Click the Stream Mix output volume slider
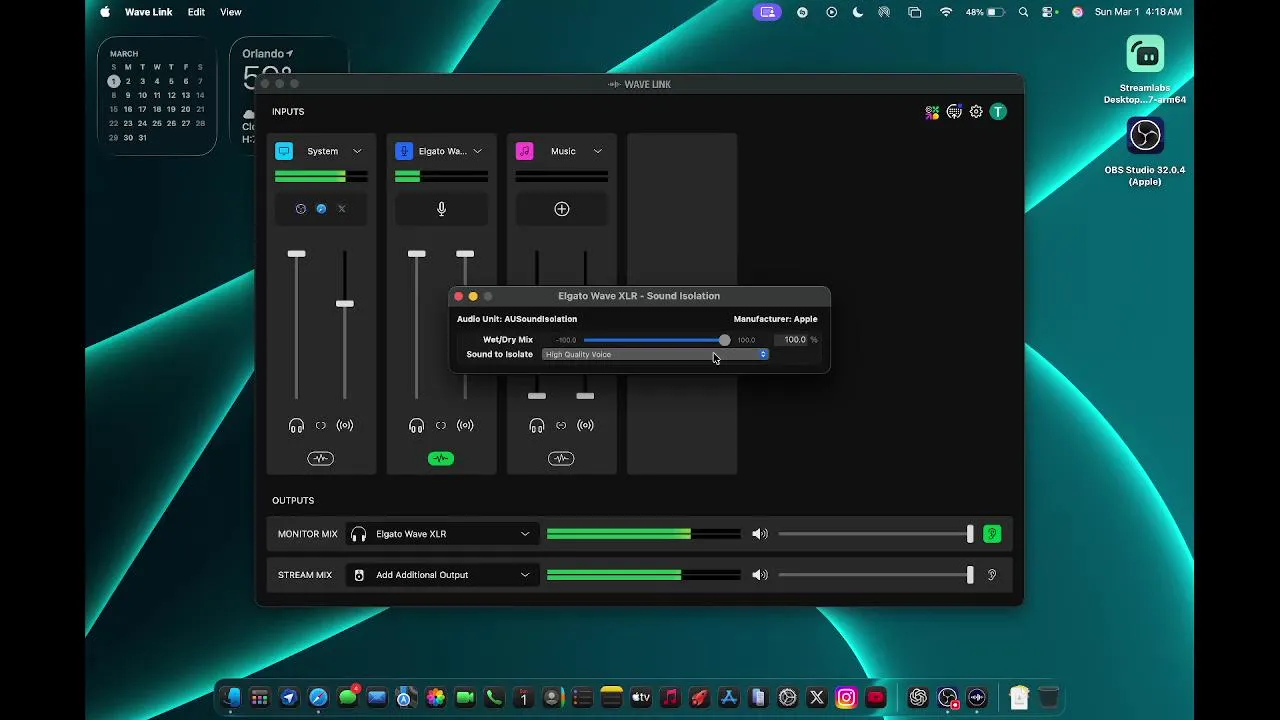The image size is (1280, 720). tap(876, 575)
